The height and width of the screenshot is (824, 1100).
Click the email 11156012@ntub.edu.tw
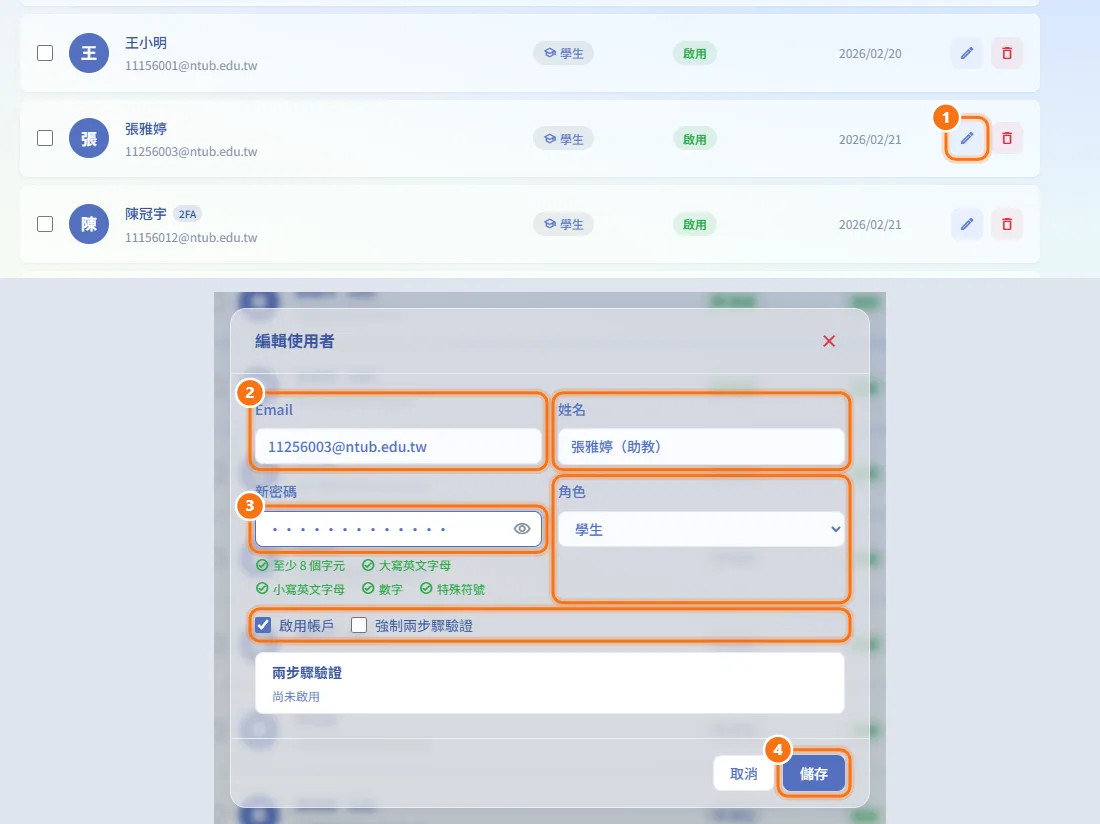[x=191, y=238]
